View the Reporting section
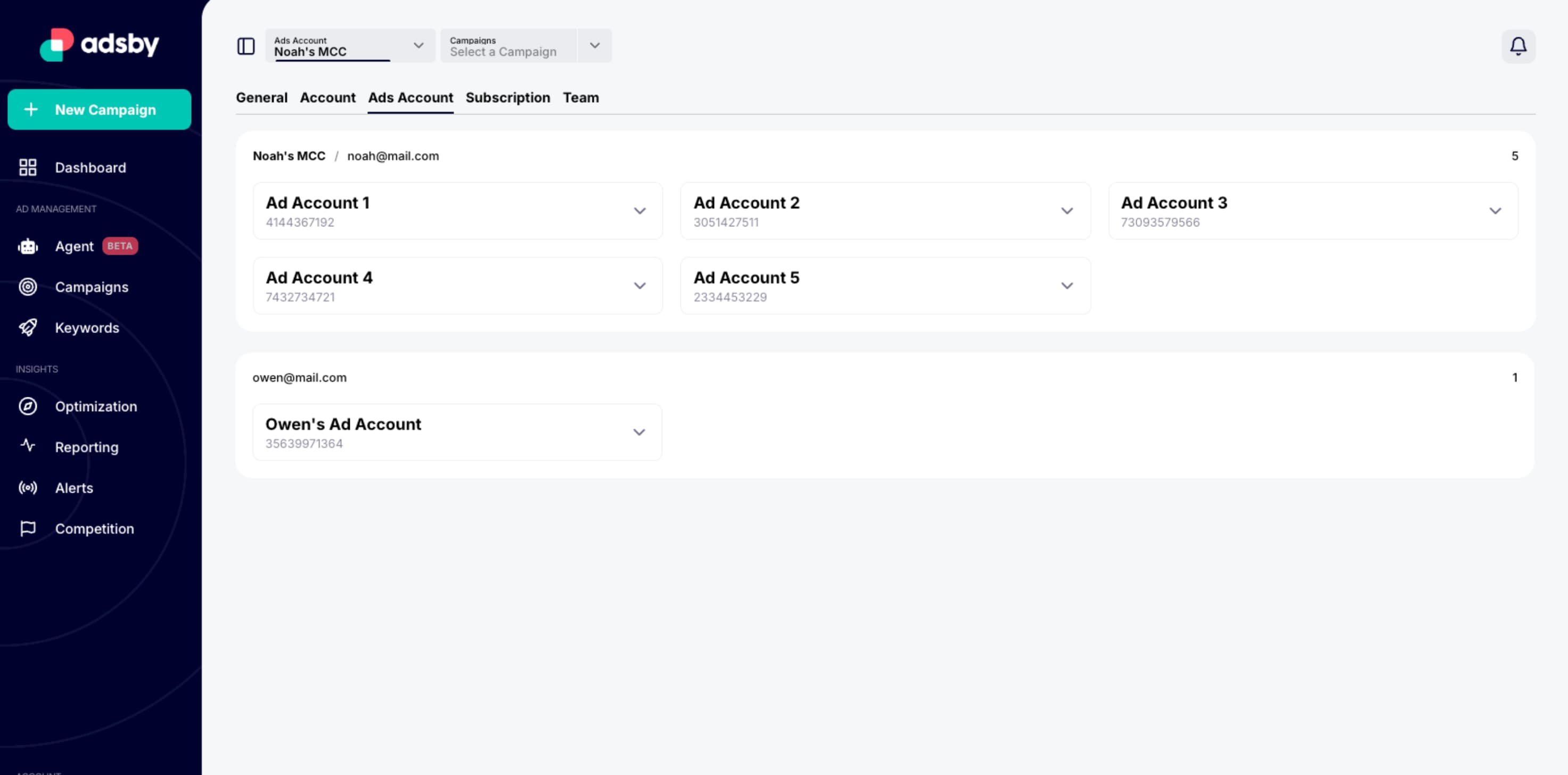 (87, 446)
